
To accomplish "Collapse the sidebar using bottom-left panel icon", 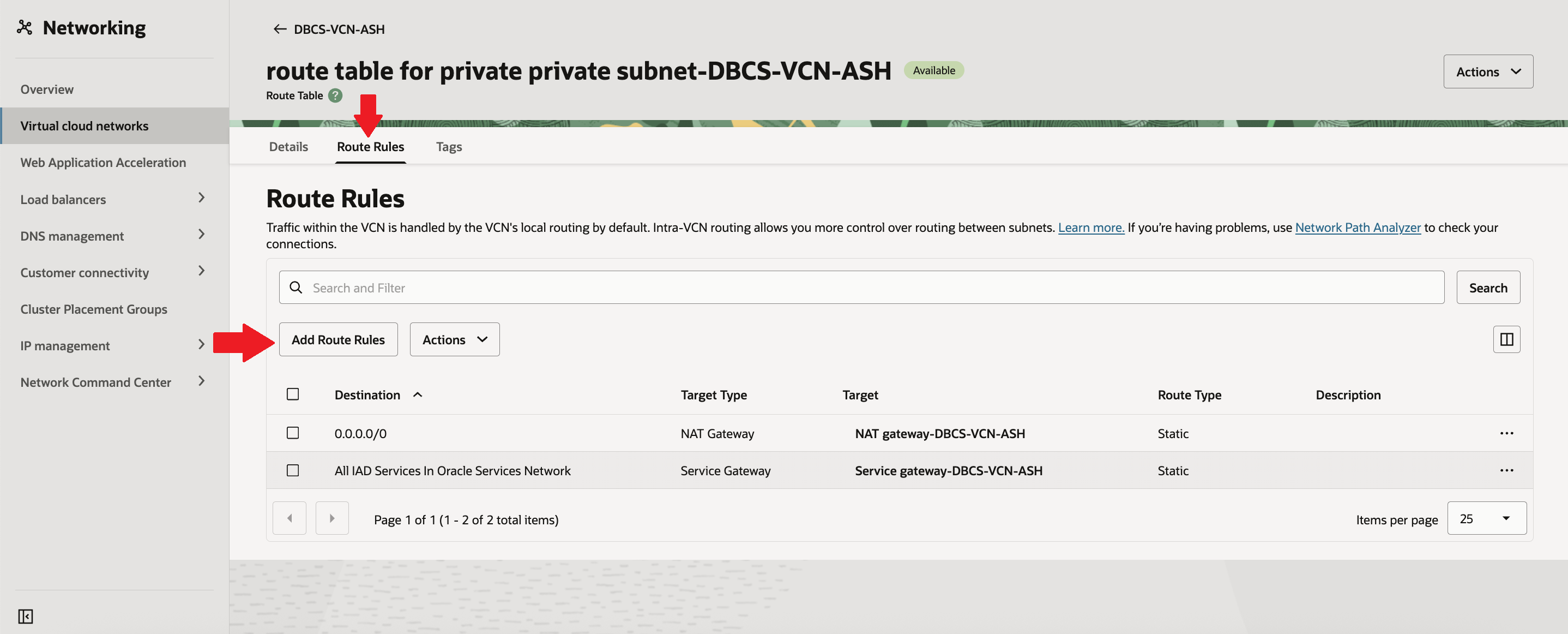I will coord(26,617).
